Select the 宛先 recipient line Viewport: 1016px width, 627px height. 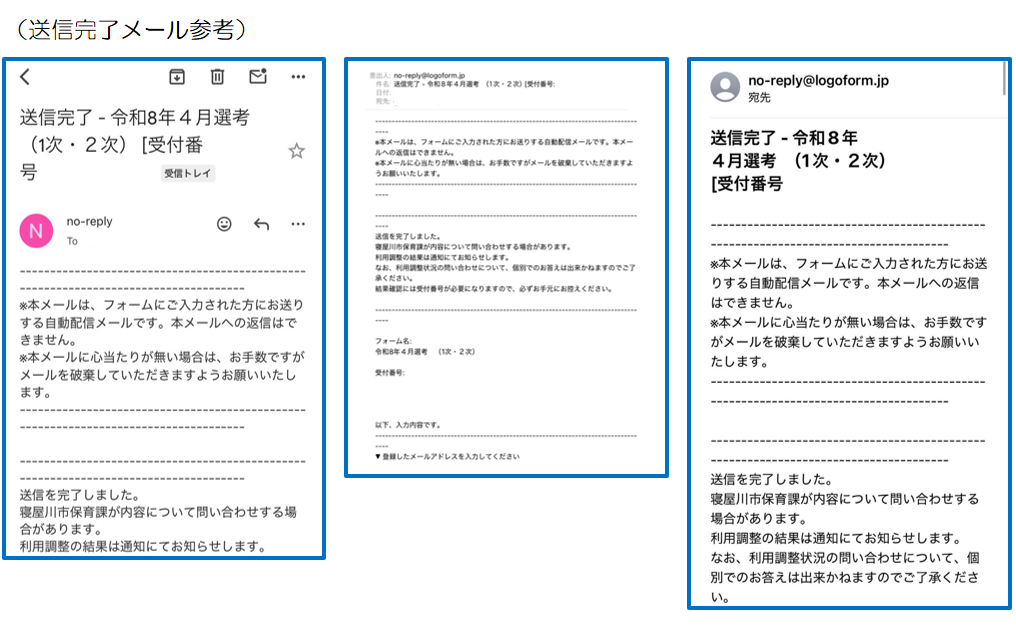point(759,97)
